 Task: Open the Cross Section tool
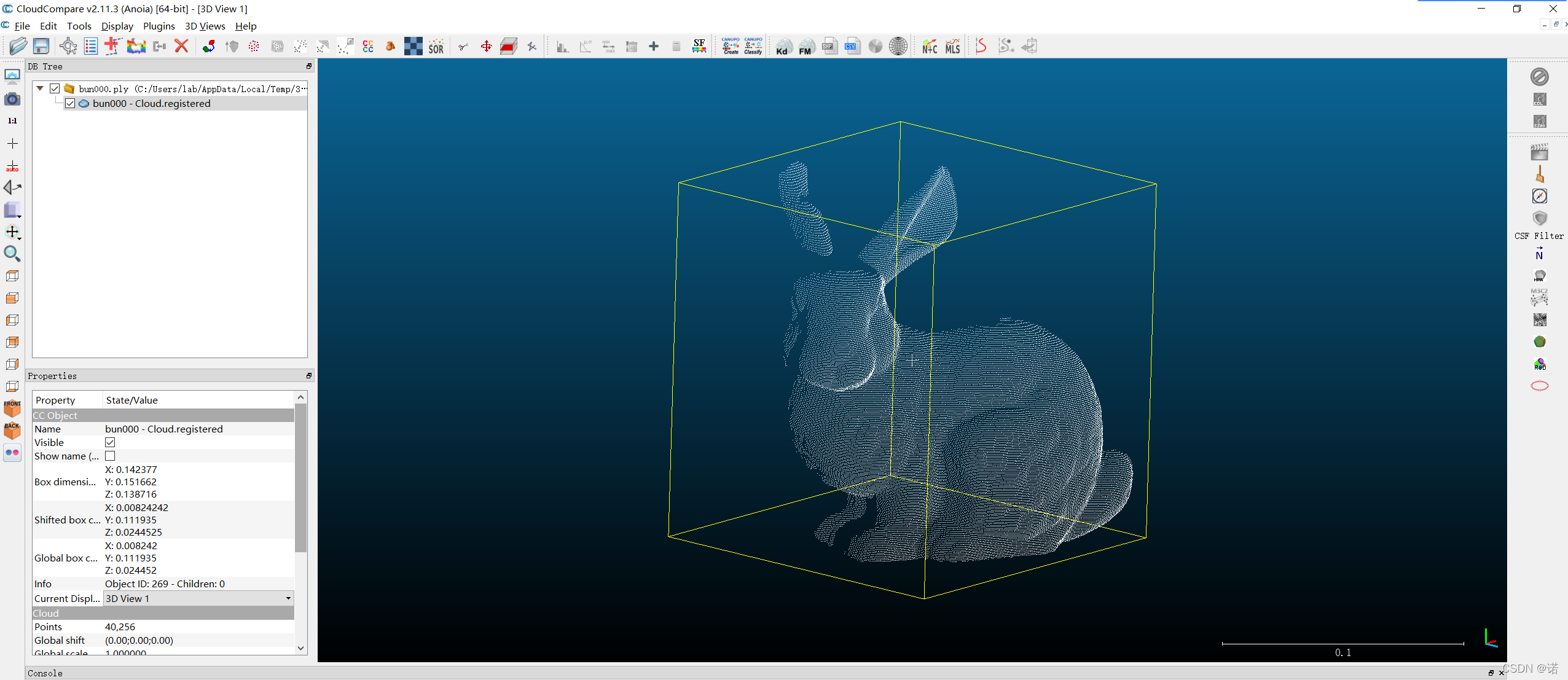tap(509, 47)
